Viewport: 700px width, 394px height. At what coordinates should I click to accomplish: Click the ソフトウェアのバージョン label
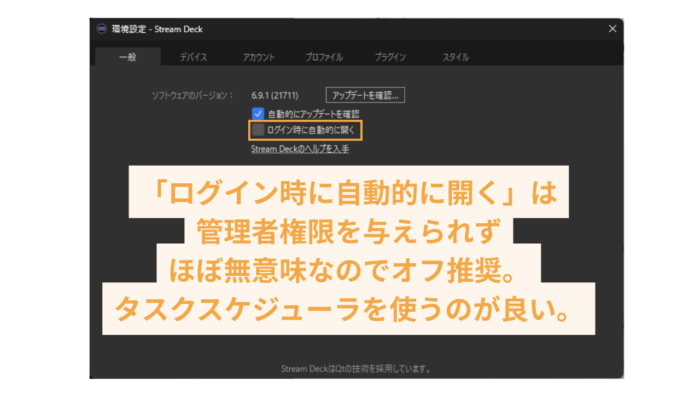[x=193, y=95]
